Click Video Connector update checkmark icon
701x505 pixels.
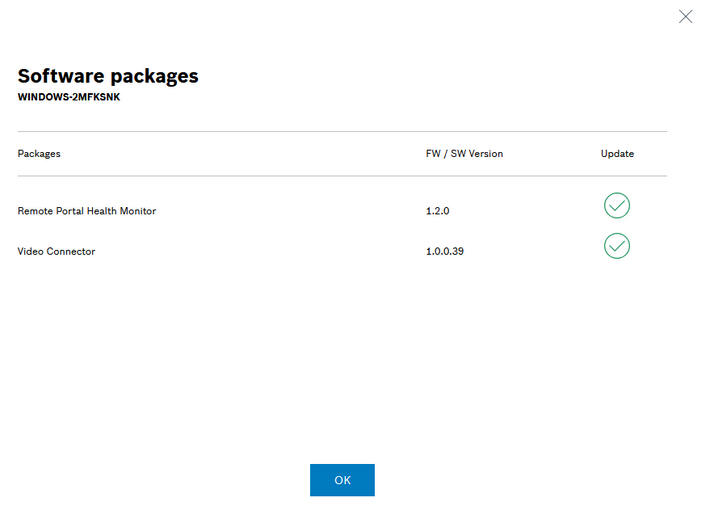[617, 246]
